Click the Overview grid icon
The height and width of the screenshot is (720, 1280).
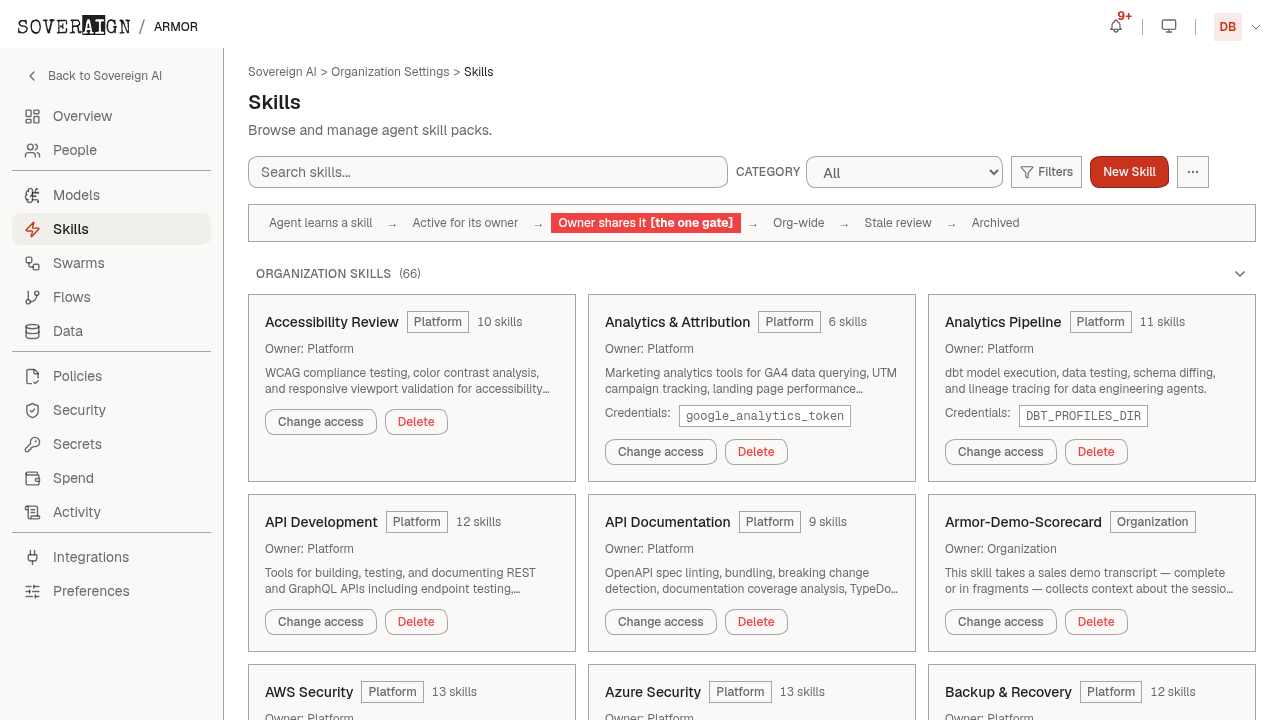tap(33, 116)
